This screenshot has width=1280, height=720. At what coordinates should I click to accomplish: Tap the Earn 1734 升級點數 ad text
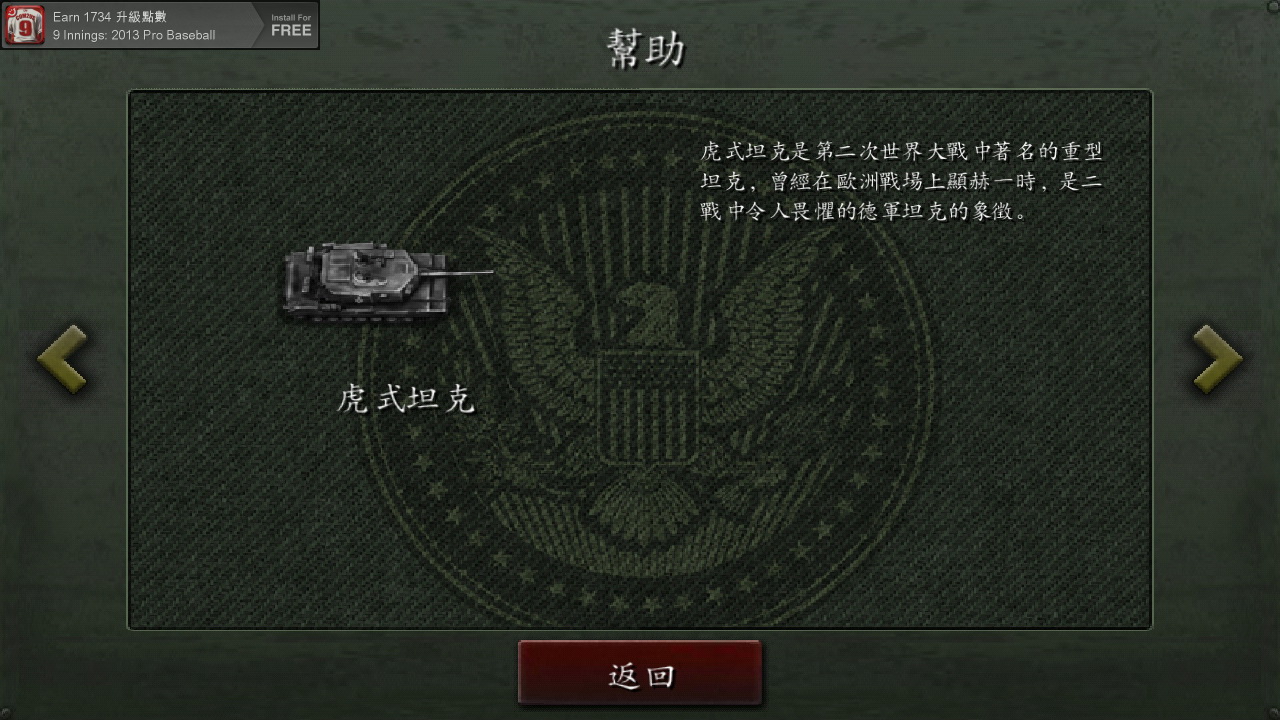click(110, 17)
